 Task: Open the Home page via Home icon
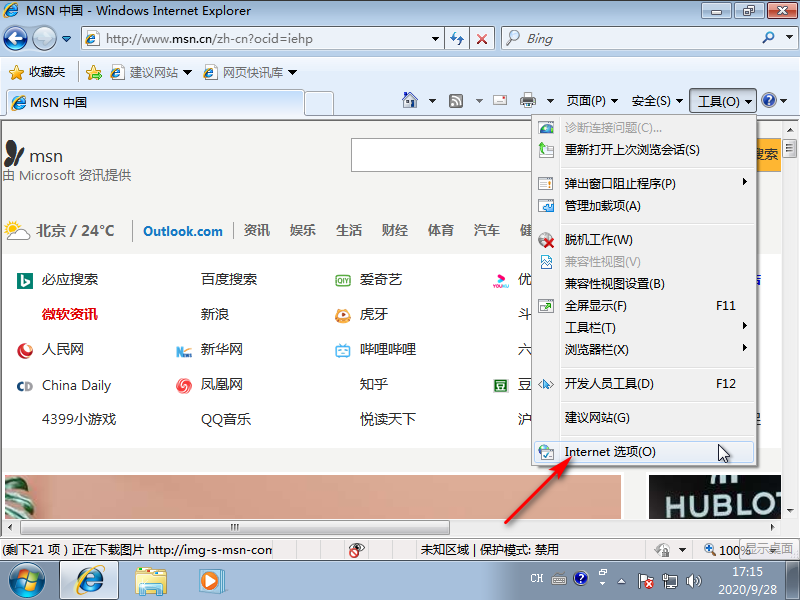[411, 100]
